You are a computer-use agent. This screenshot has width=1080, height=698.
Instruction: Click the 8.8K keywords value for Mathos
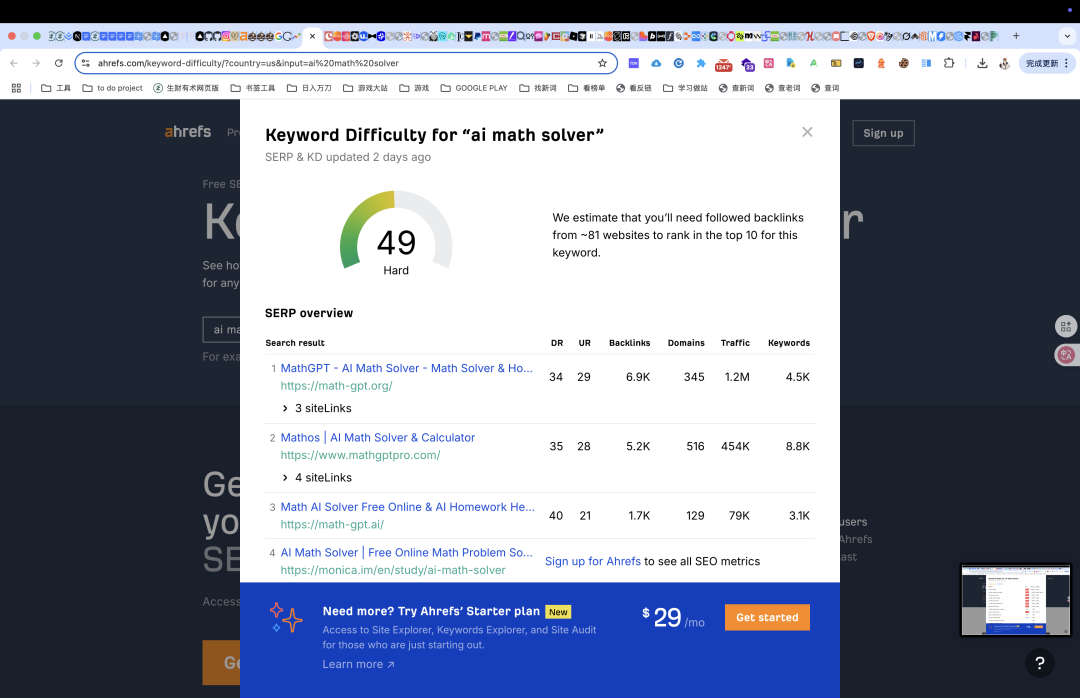point(798,446)
